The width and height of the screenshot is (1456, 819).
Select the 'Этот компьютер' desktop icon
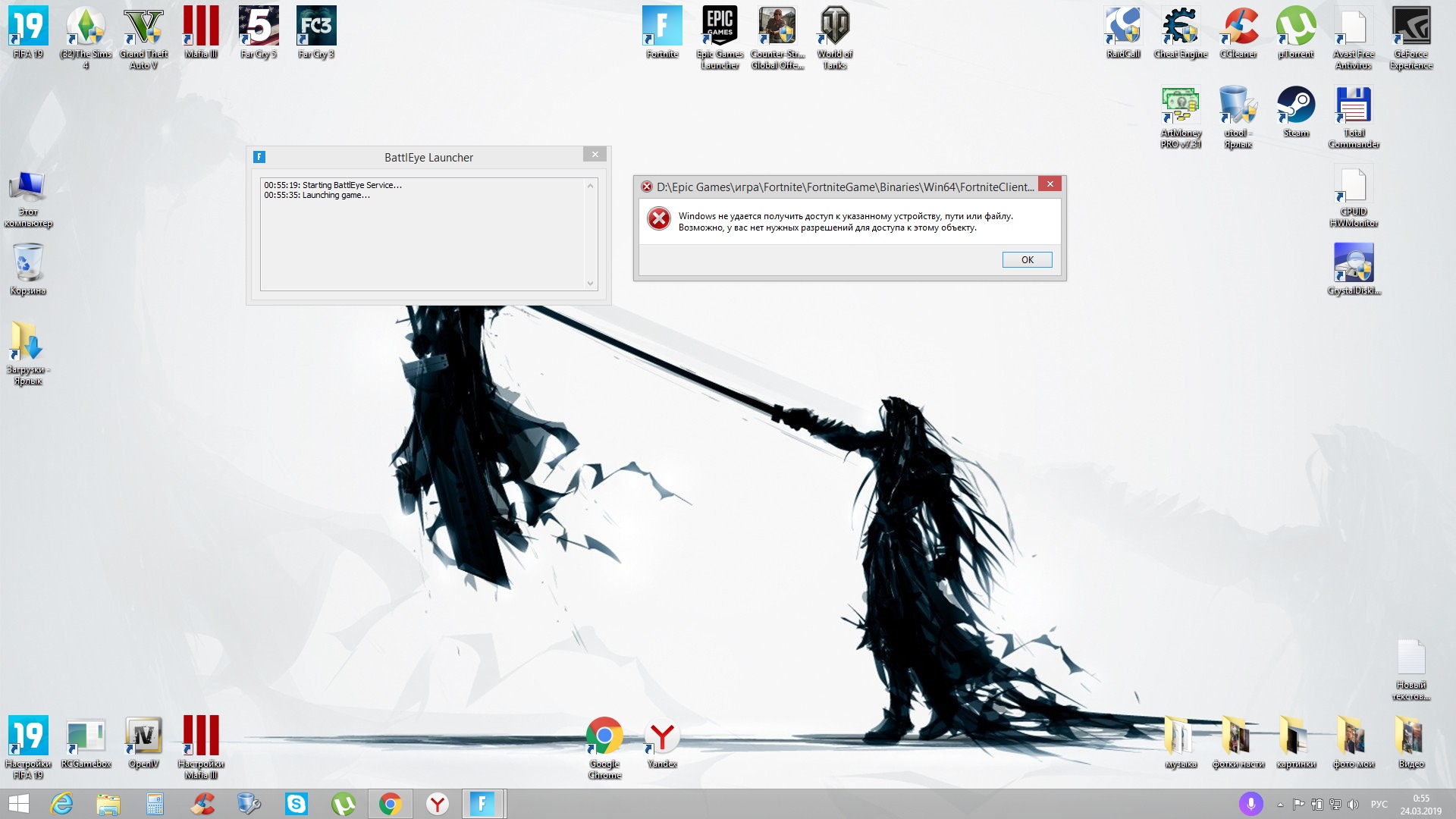click(28, 199)
